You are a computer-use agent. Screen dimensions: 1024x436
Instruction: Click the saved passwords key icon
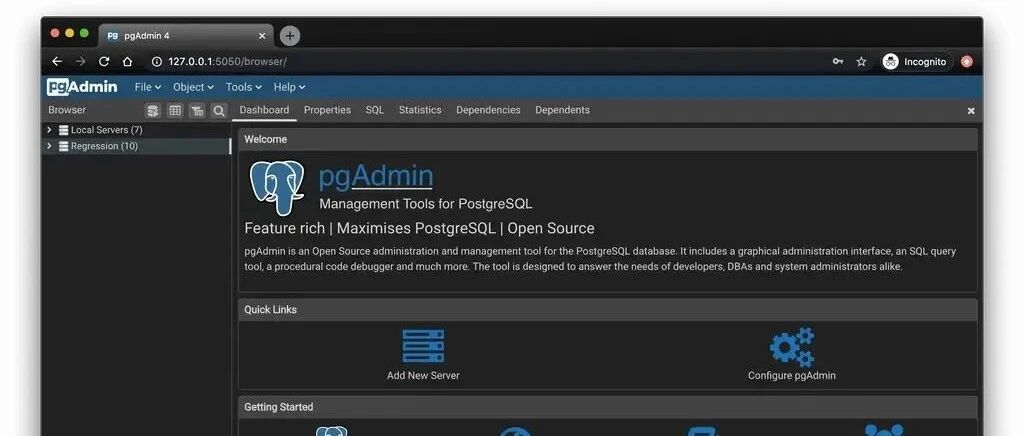(838, 61)
